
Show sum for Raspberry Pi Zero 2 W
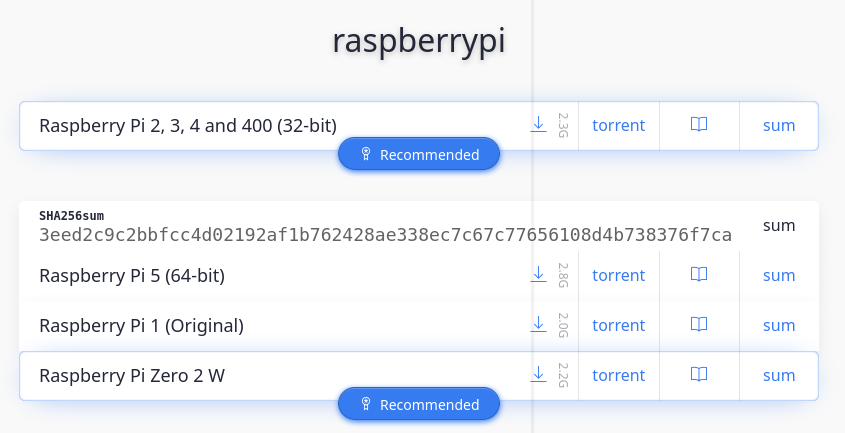[x=779, y=375]
